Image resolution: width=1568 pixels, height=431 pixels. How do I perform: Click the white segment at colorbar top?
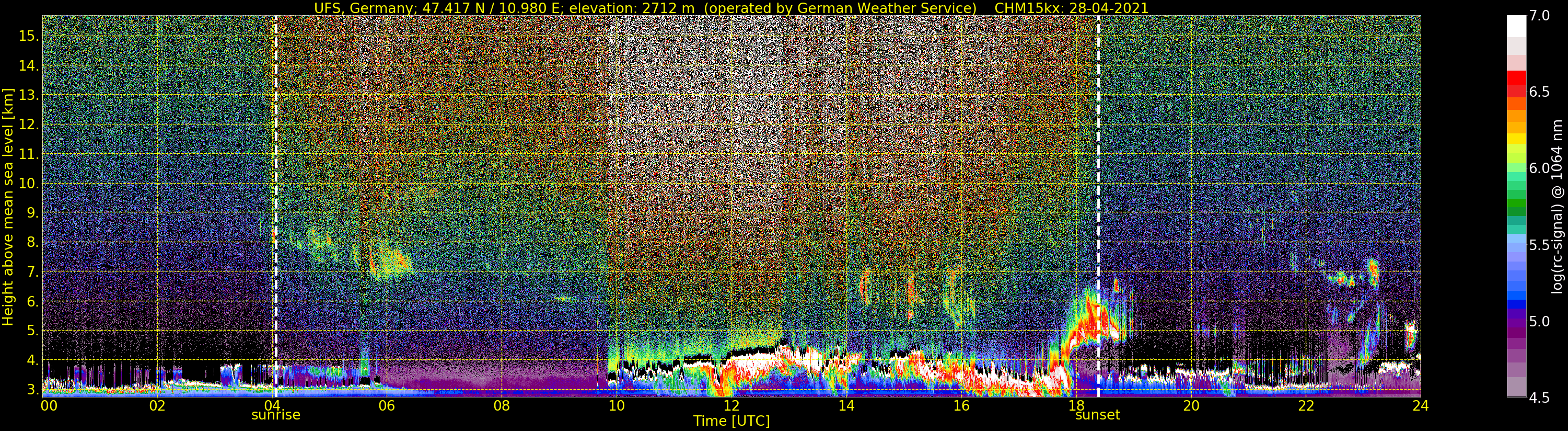(1516, 26)
